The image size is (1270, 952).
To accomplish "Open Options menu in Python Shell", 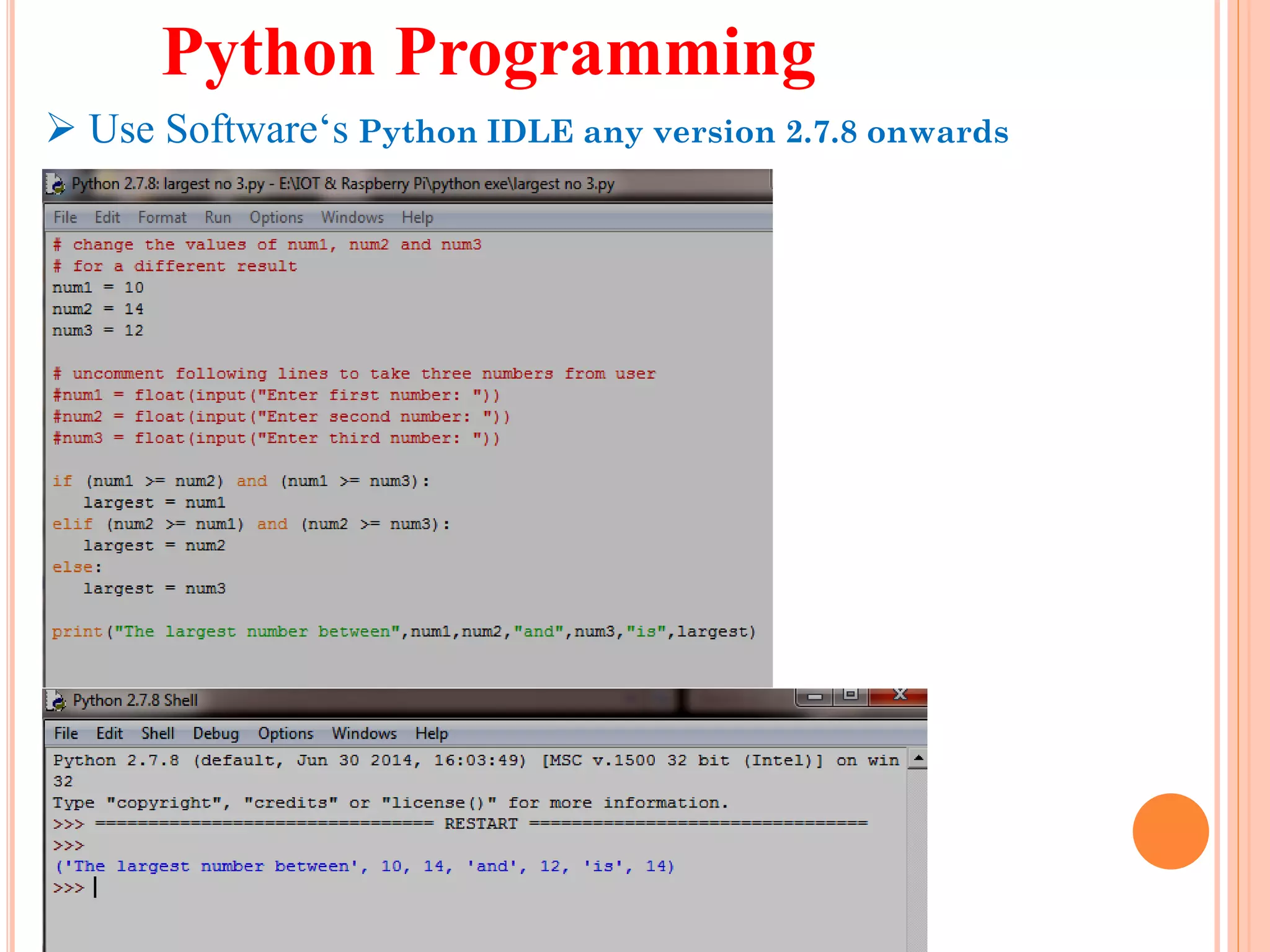I will pyautogui.click(x=286, y=733).
